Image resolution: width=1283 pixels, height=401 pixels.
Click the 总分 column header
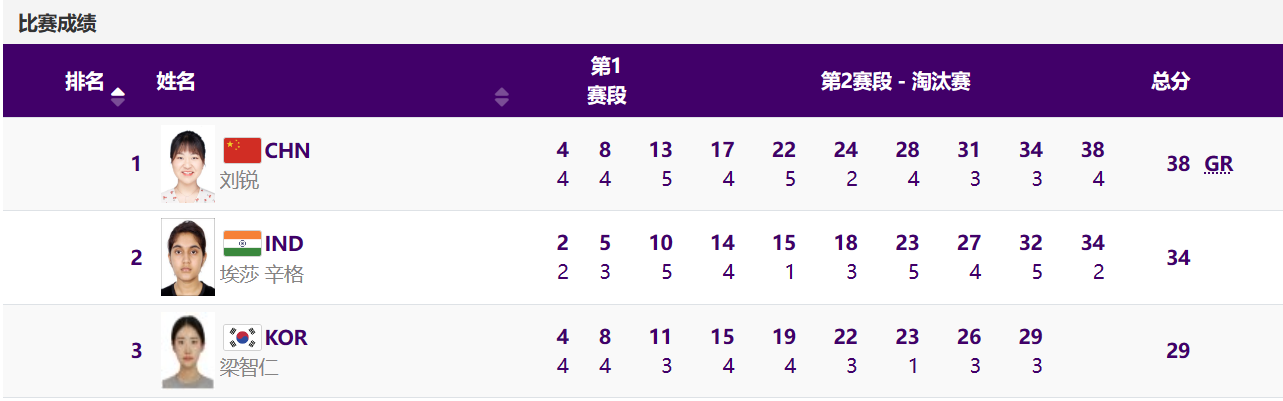coord(1170,82)
